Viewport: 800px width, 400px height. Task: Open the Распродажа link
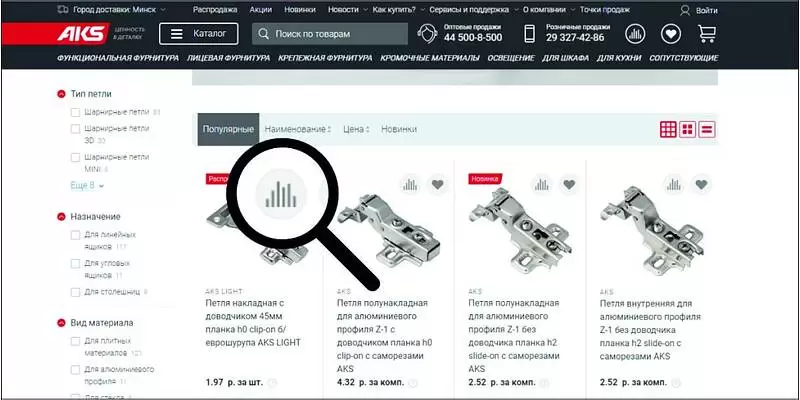(215, 10)
